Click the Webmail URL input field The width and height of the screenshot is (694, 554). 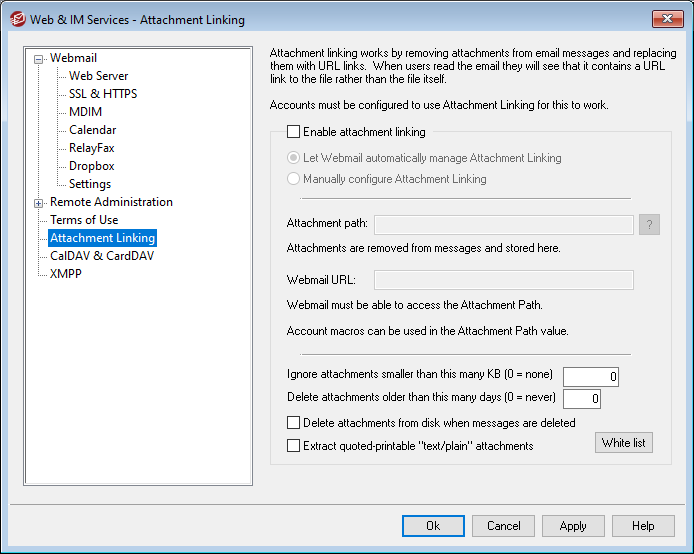(504, 280)
